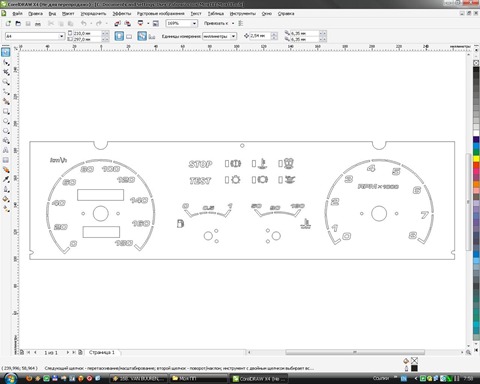The height and width of the screenshot is (384, 480).
Task: Click the Undo arrow in toolbar
Action: [x=84, y=23]
